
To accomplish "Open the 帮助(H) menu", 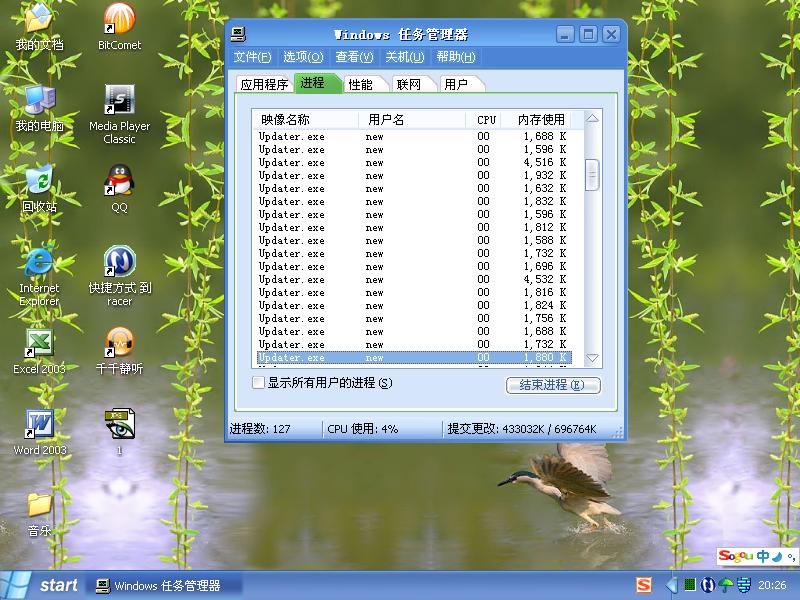I will [456, 57].
